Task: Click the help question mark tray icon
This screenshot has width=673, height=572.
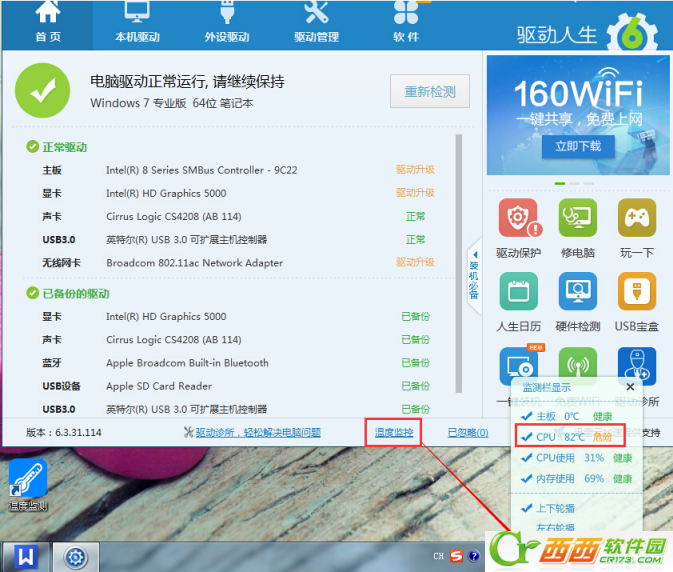Action: click(x=474, y=557)
